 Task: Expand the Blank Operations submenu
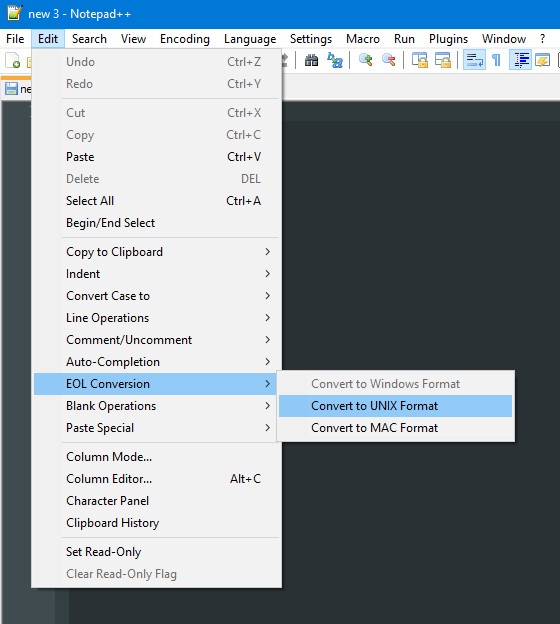155,406
